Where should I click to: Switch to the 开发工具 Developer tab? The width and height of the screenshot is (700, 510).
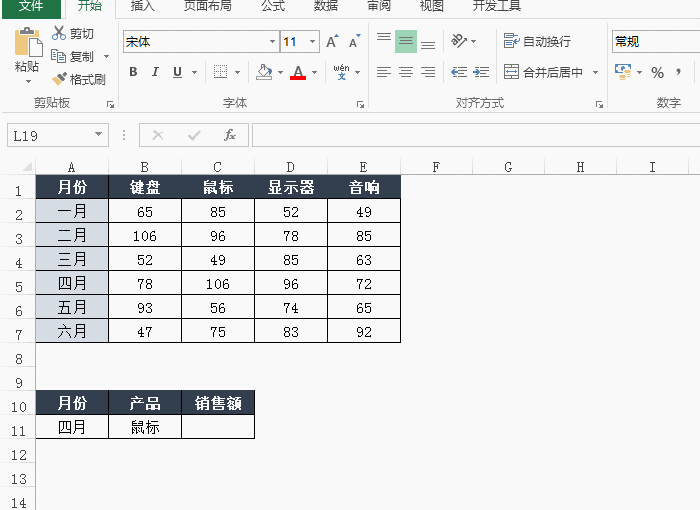(496, 6)
